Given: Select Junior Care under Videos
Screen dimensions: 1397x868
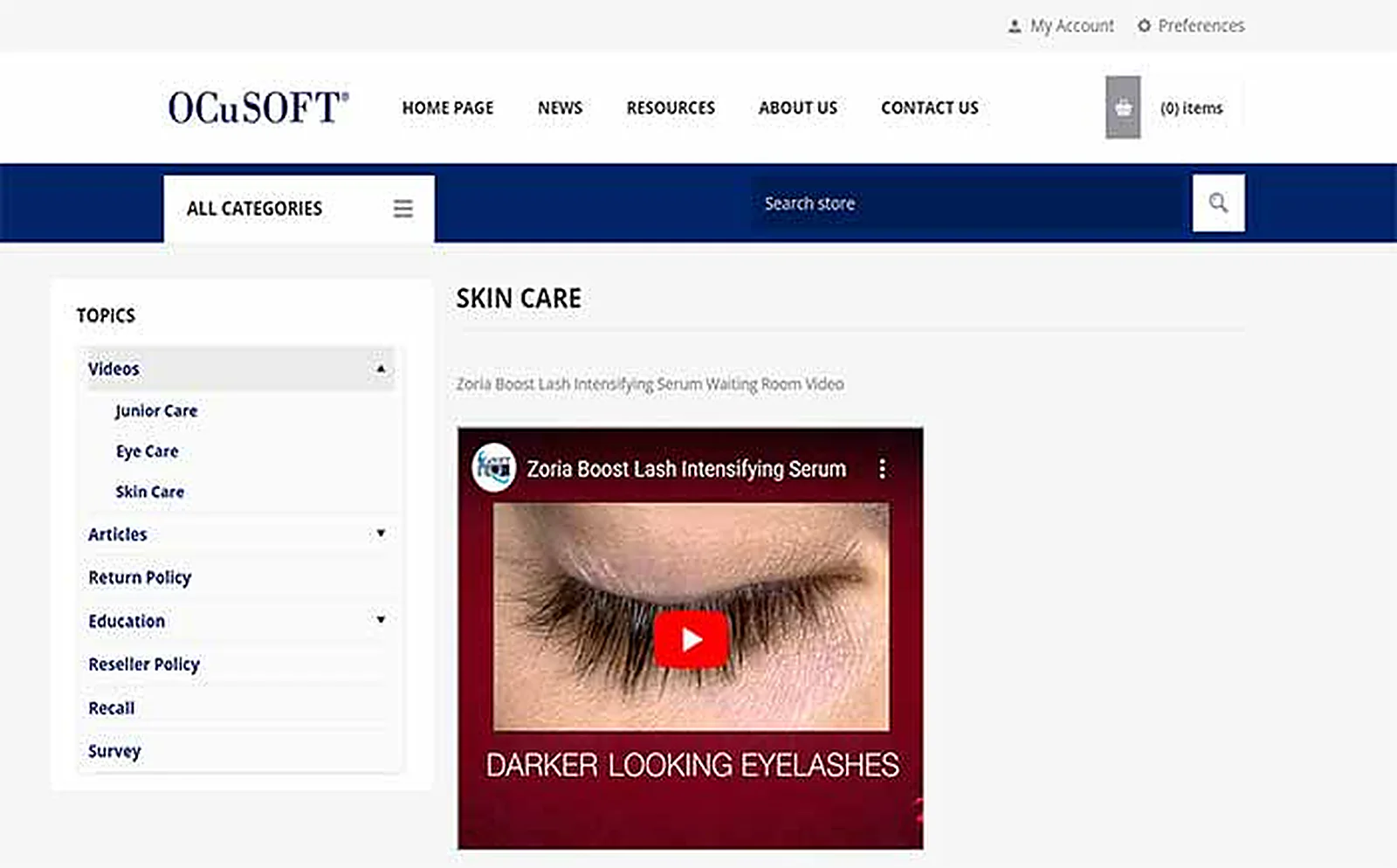Looking at the screenshot, I should click(156, 410).
